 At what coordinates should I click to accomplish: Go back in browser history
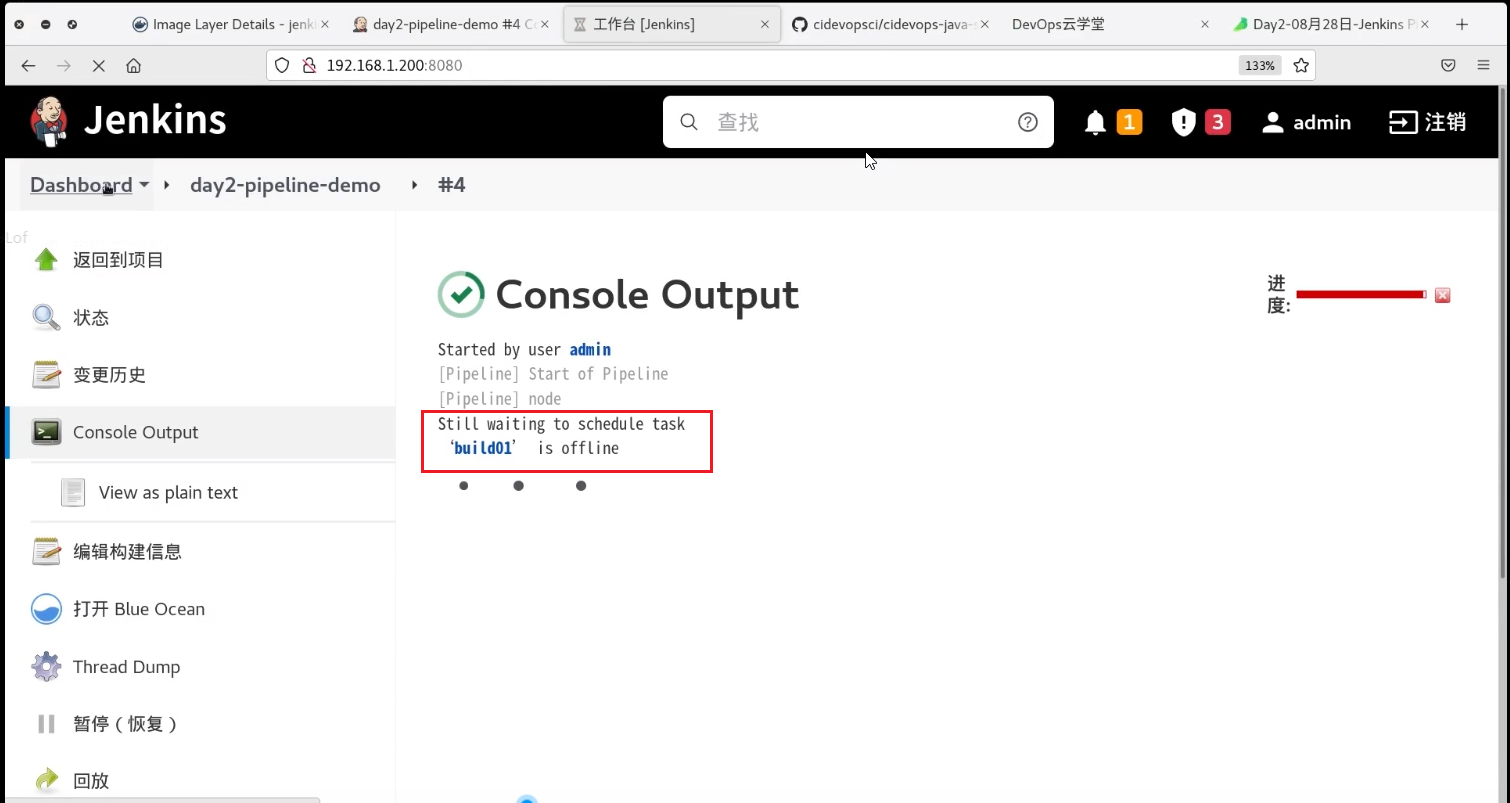point(28,65)
